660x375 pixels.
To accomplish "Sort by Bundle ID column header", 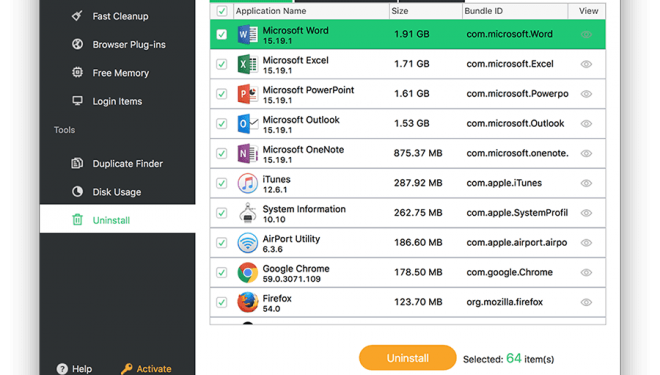I will (515, 11).
